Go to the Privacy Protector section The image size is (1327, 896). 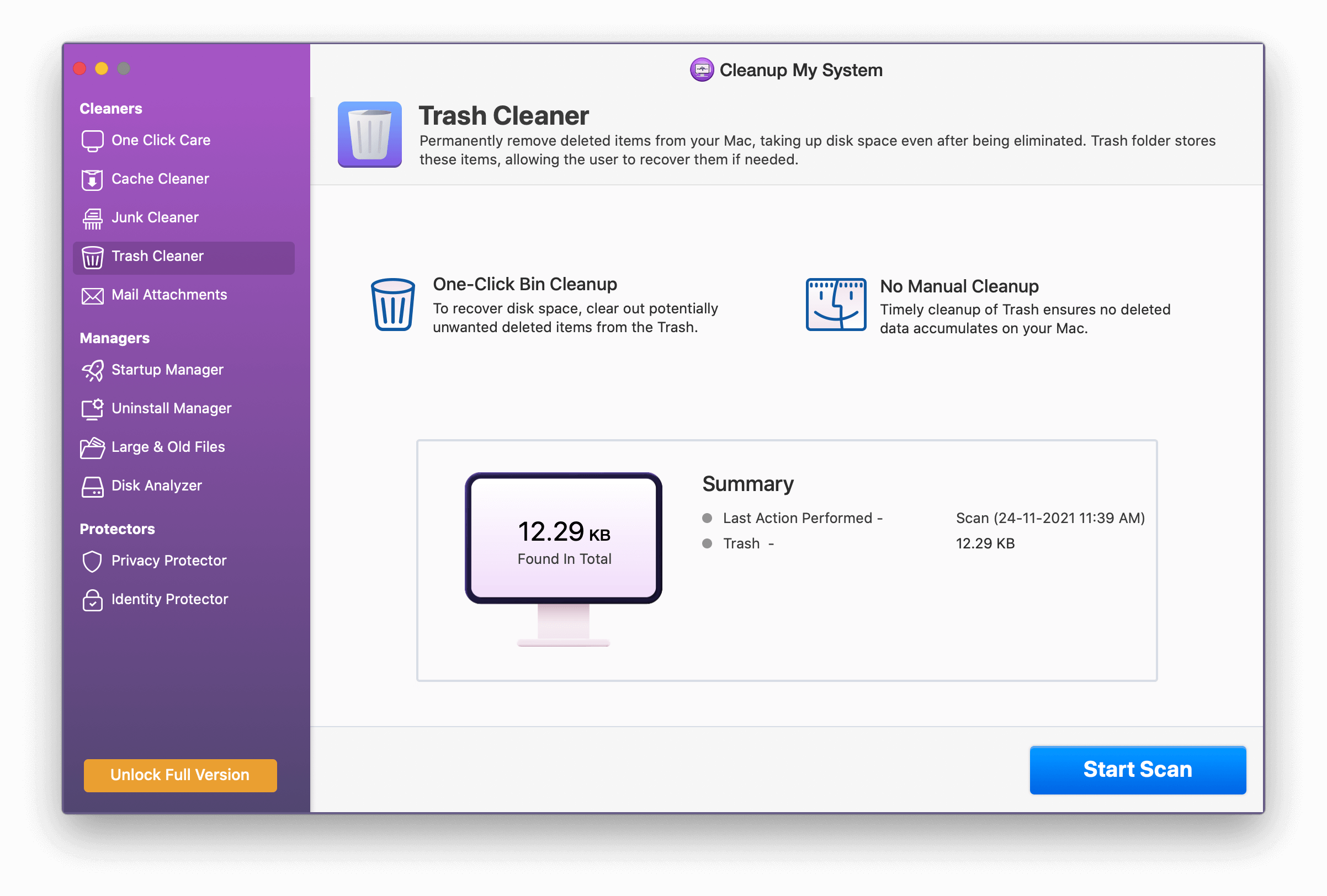tap(168, 561)
